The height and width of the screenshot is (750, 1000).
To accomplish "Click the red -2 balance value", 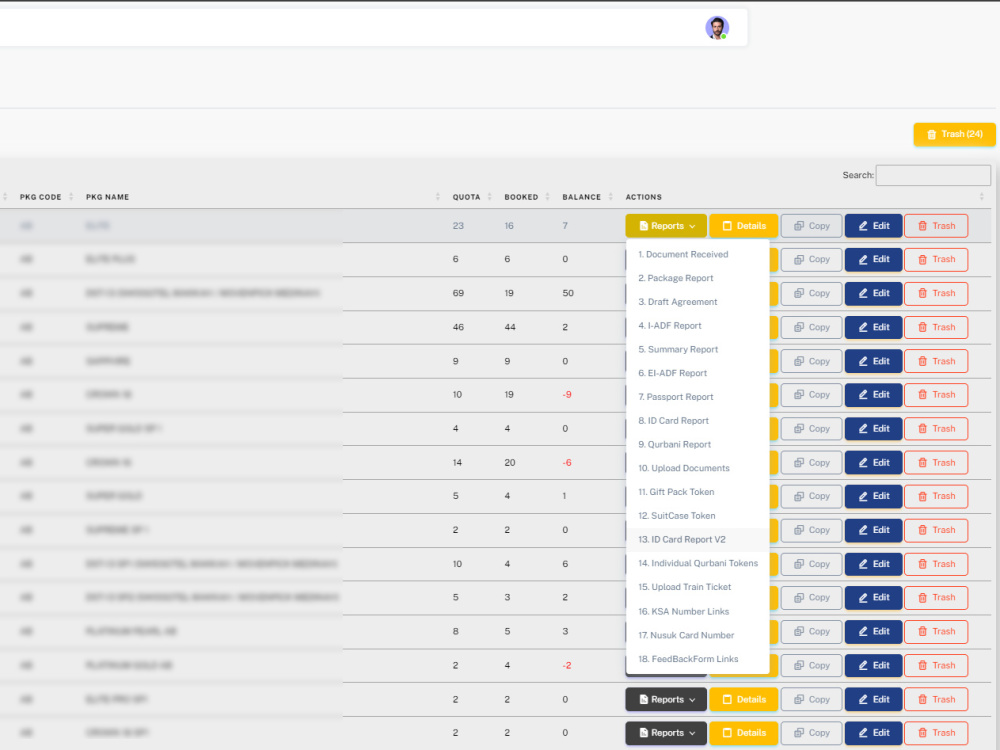I will [566, 665].
